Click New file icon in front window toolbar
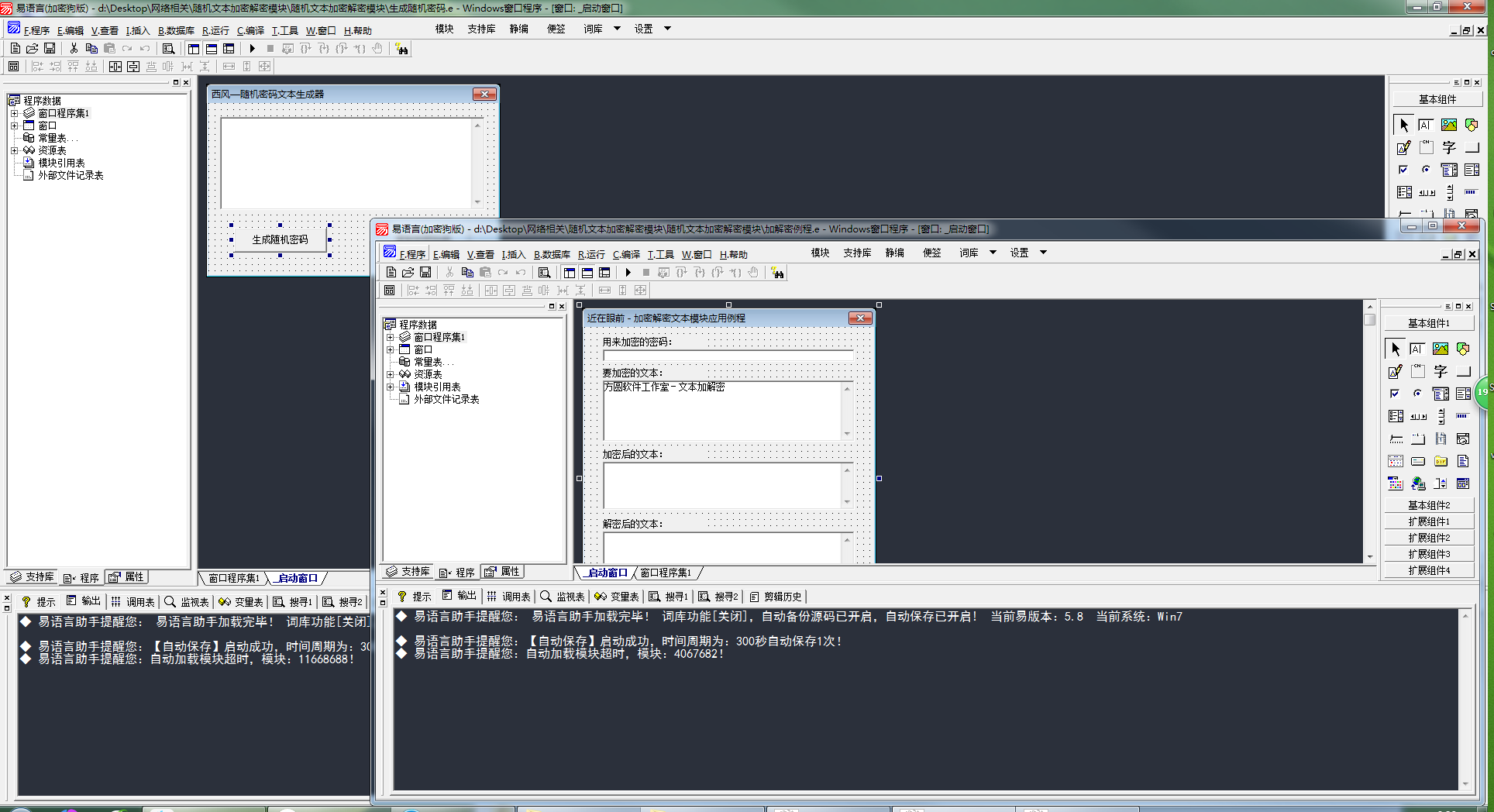 tap(391, 272)
